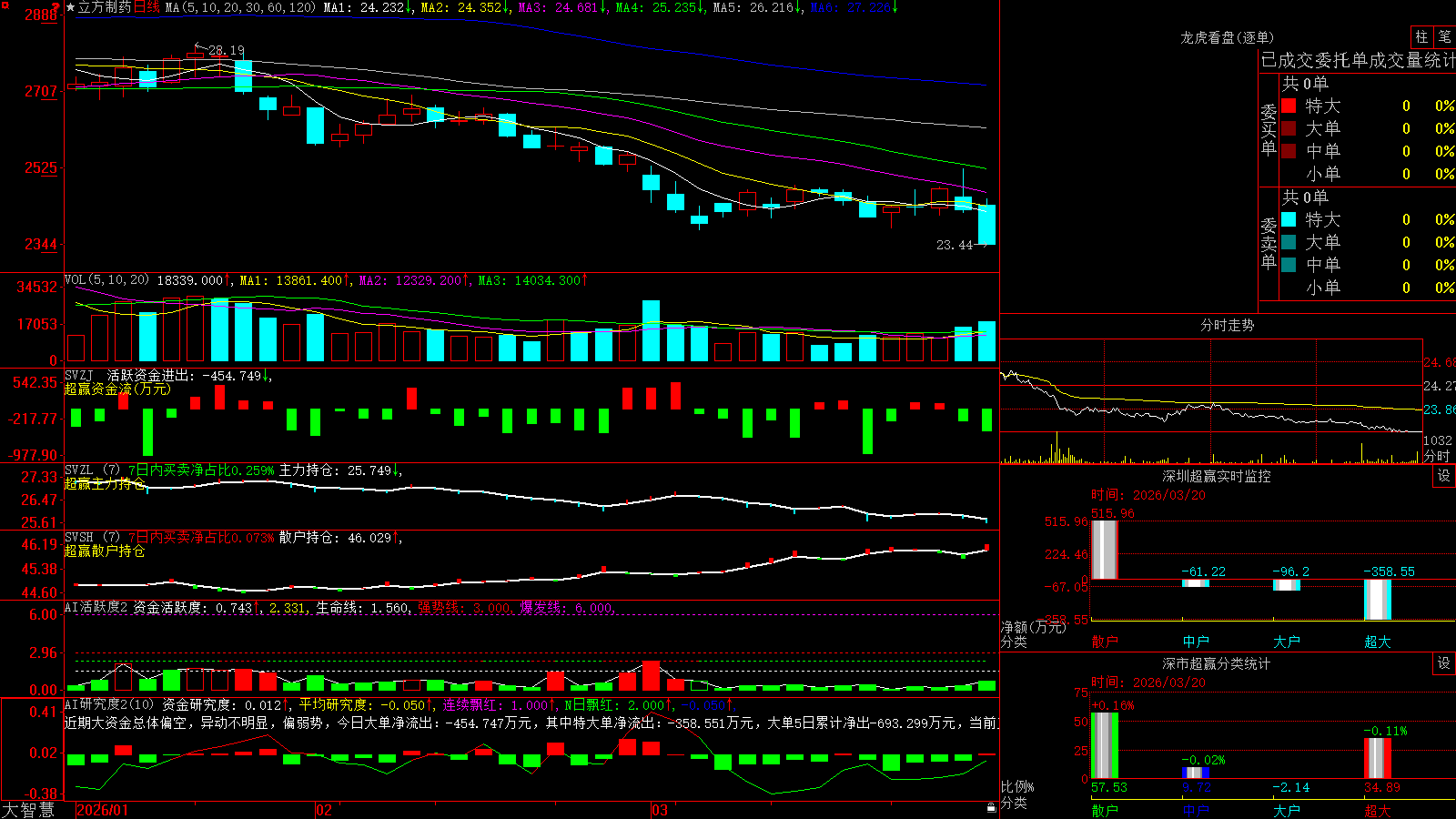Click the 超赢主力持仓 label
The width and height of the screenshot is (1456, 819).
[105, 483]
